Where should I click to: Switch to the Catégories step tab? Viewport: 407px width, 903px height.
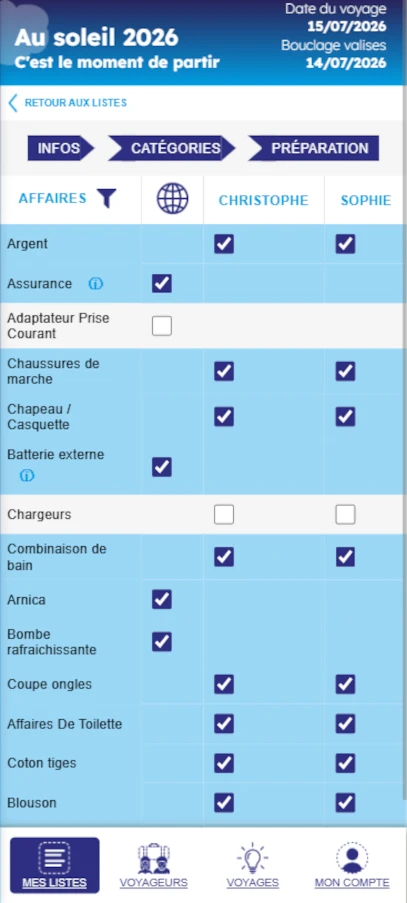coord(172,148)
